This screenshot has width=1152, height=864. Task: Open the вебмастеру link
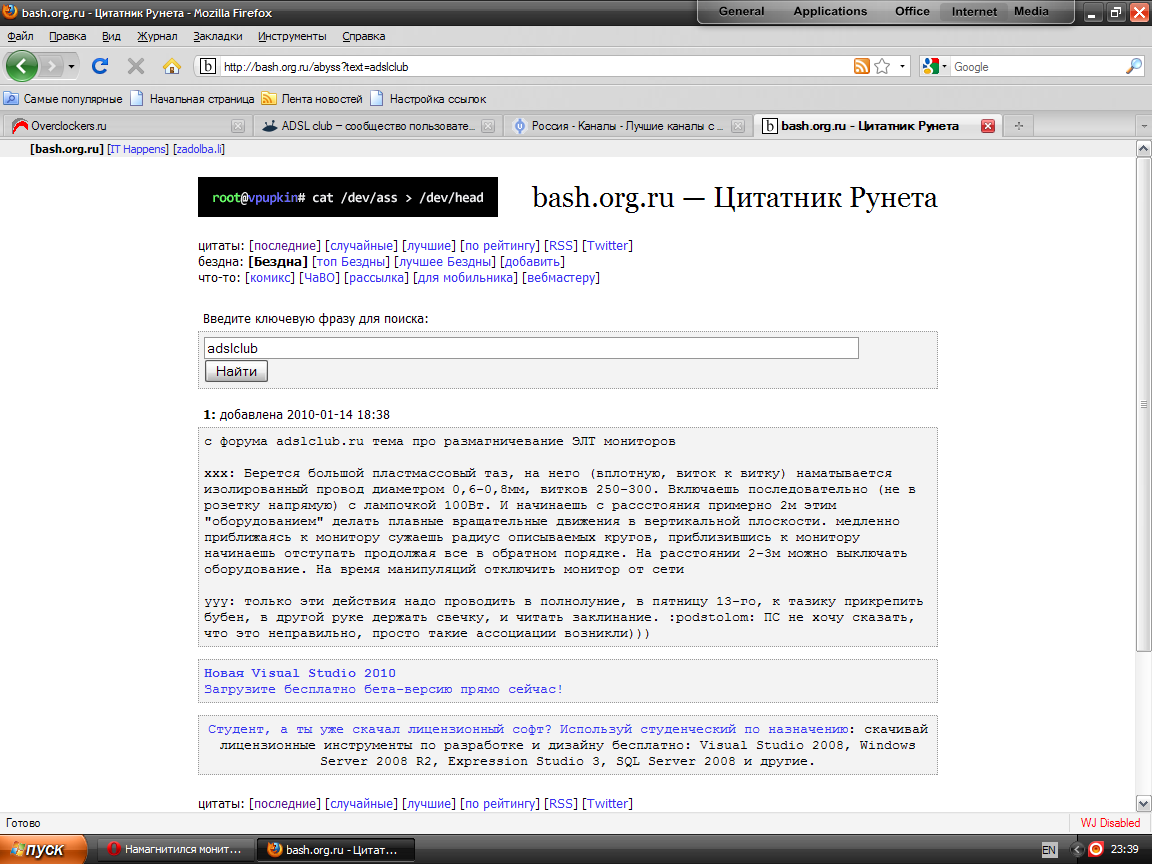(x=561, y=278)
